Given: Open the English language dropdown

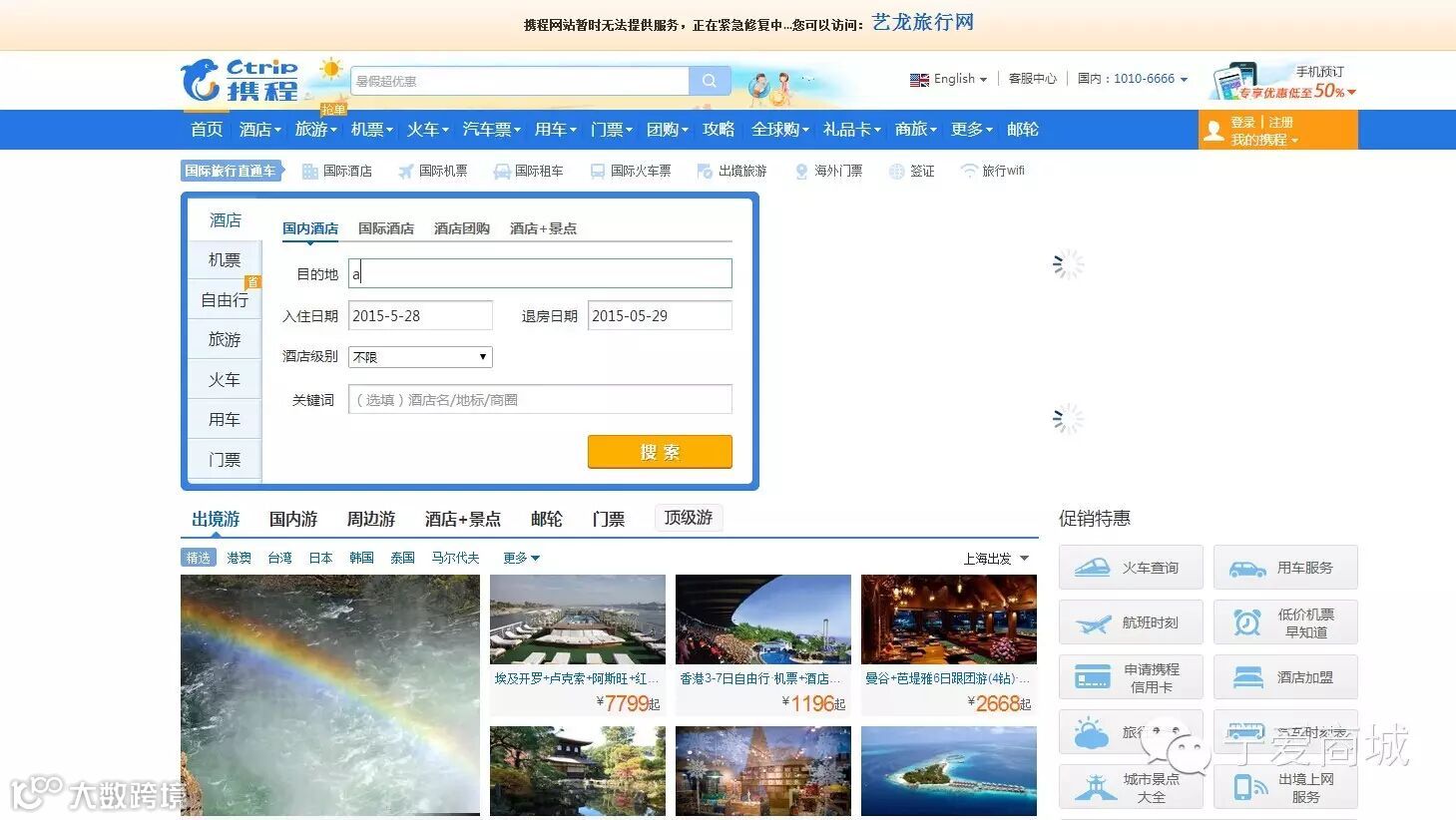Looking at the screenshot, I should pyautogui.click(x=948, y=79).
